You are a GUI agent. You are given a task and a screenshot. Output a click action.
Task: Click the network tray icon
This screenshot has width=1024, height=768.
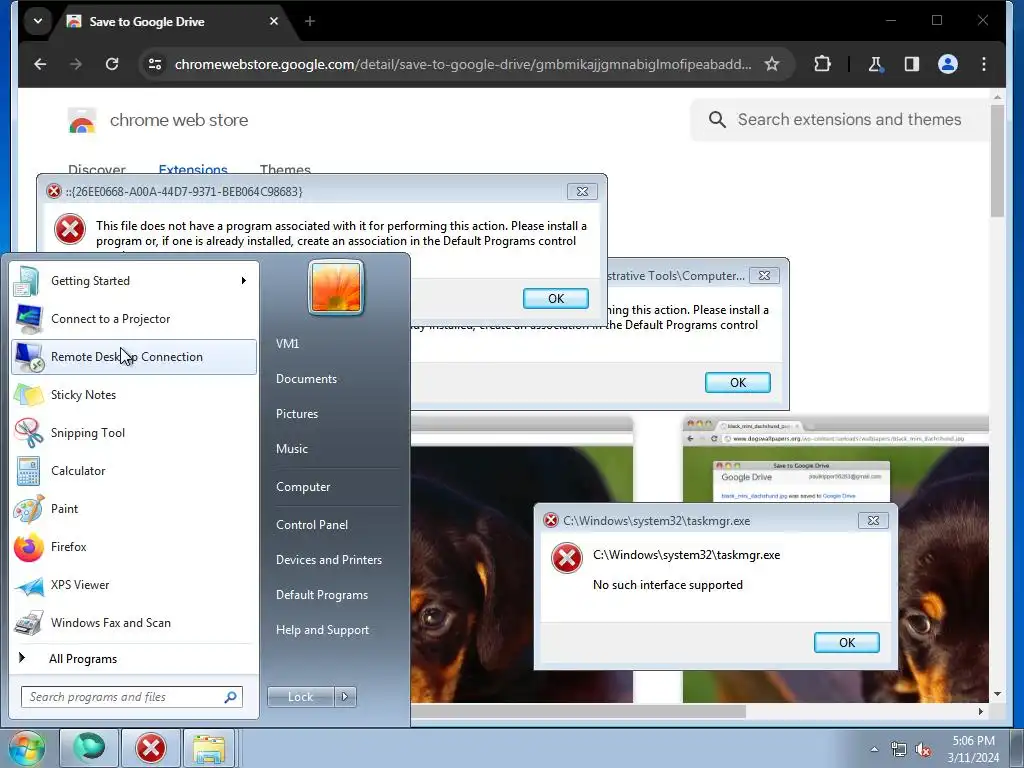click(899, 750)
